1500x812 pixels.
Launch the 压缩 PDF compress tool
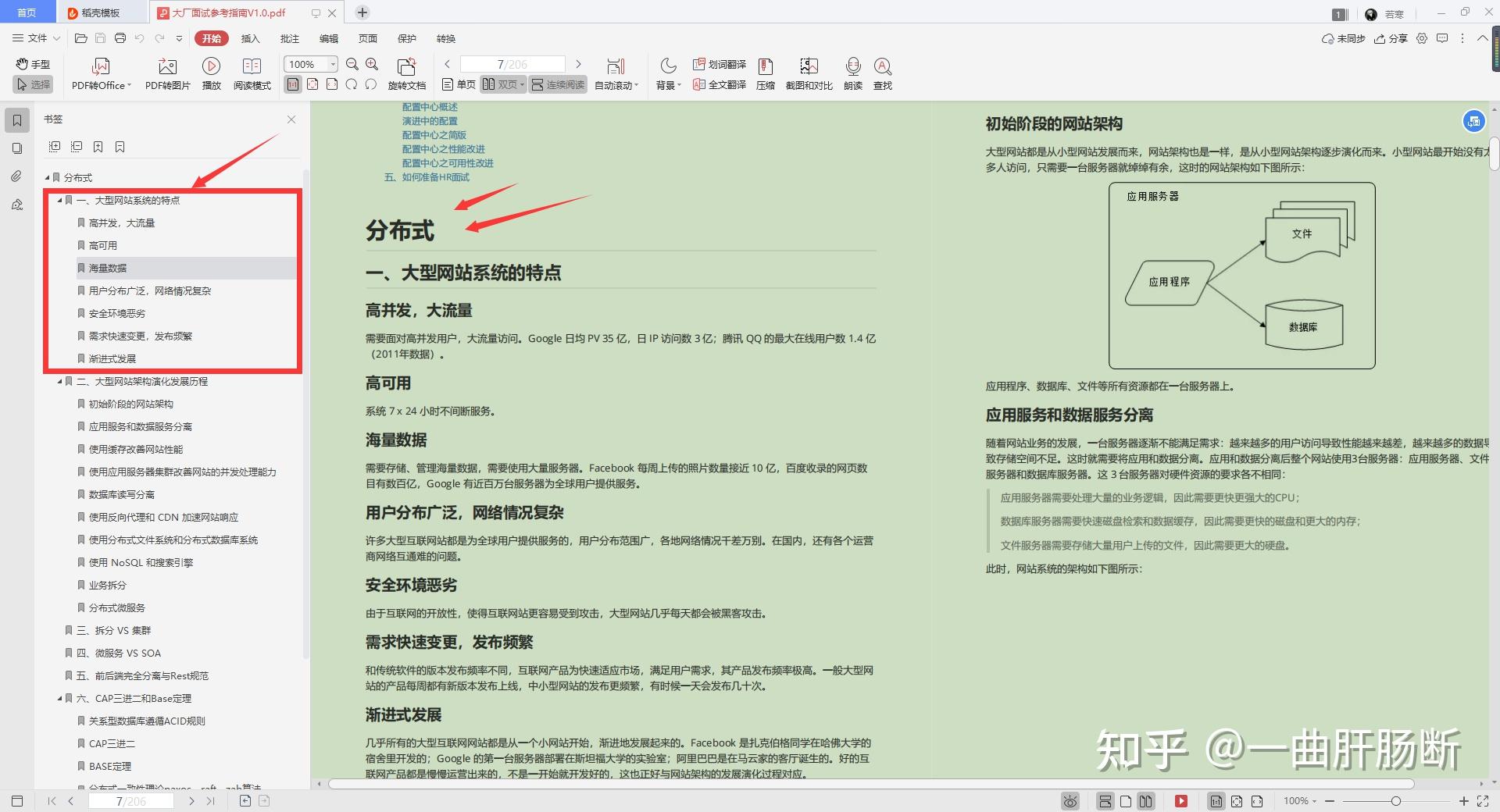764,73
